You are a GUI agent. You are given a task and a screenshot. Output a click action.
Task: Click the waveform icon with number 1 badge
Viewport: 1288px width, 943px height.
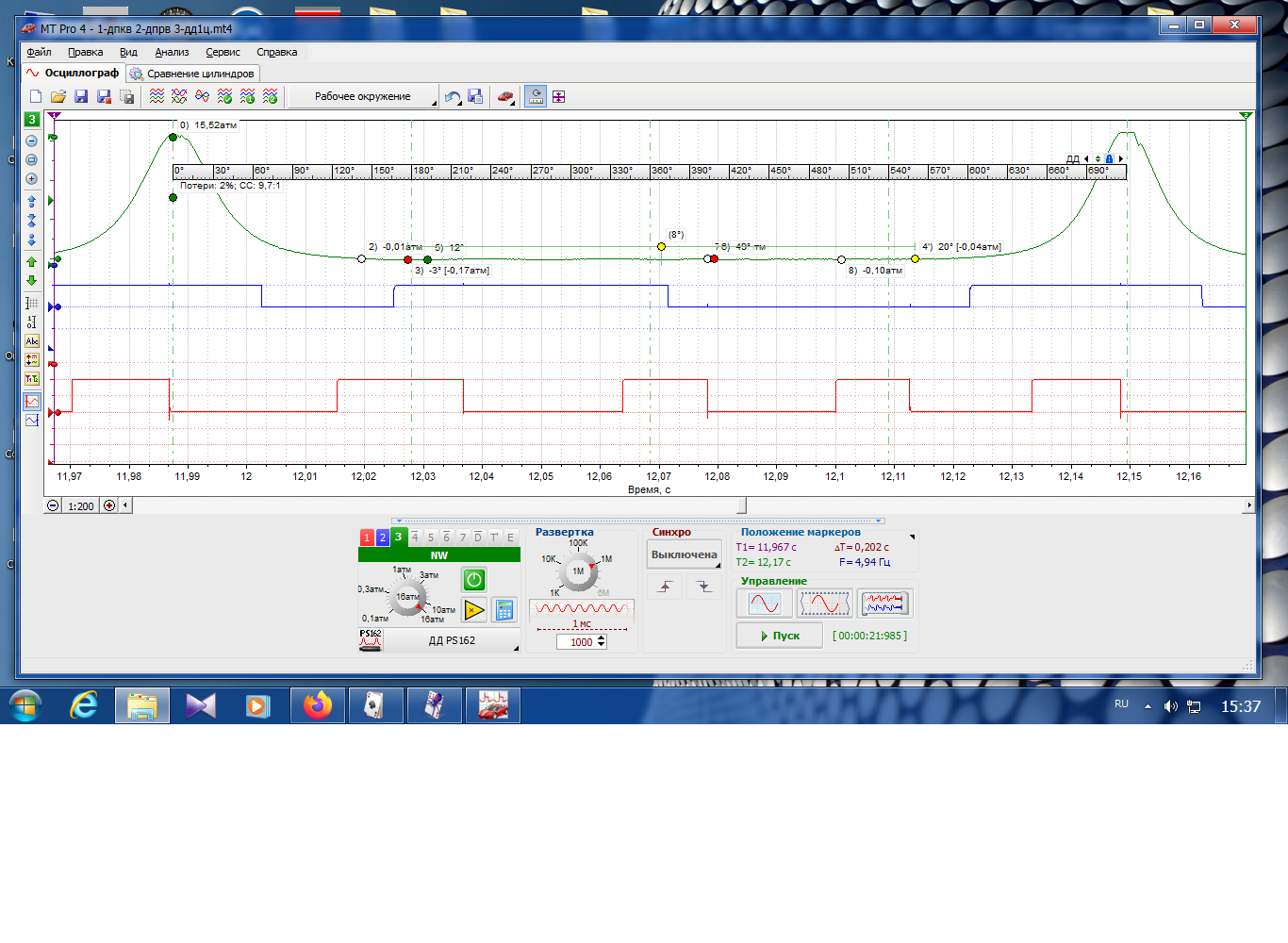[x=247, y=96]
